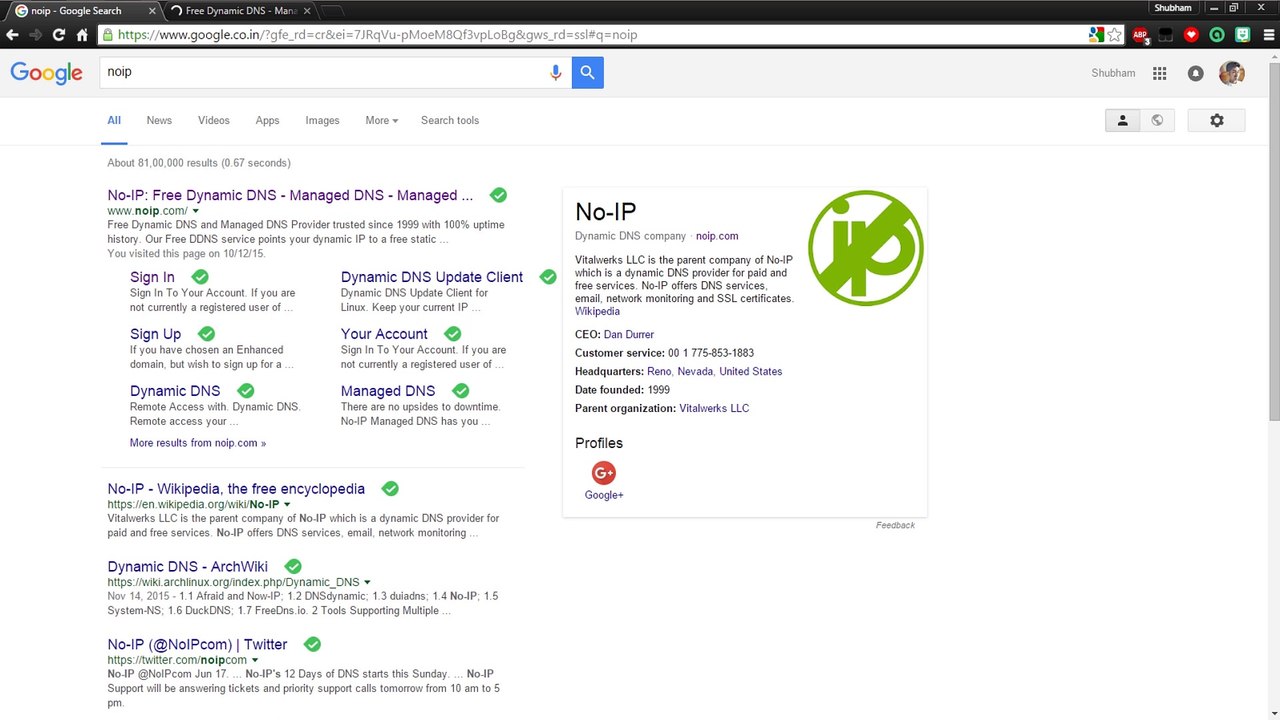Open Dynamic DNS Update Client sitelink
Image resolution: width=1280 pixels, height=720 pixels.
pyautogui.click(x=432, y=277)
